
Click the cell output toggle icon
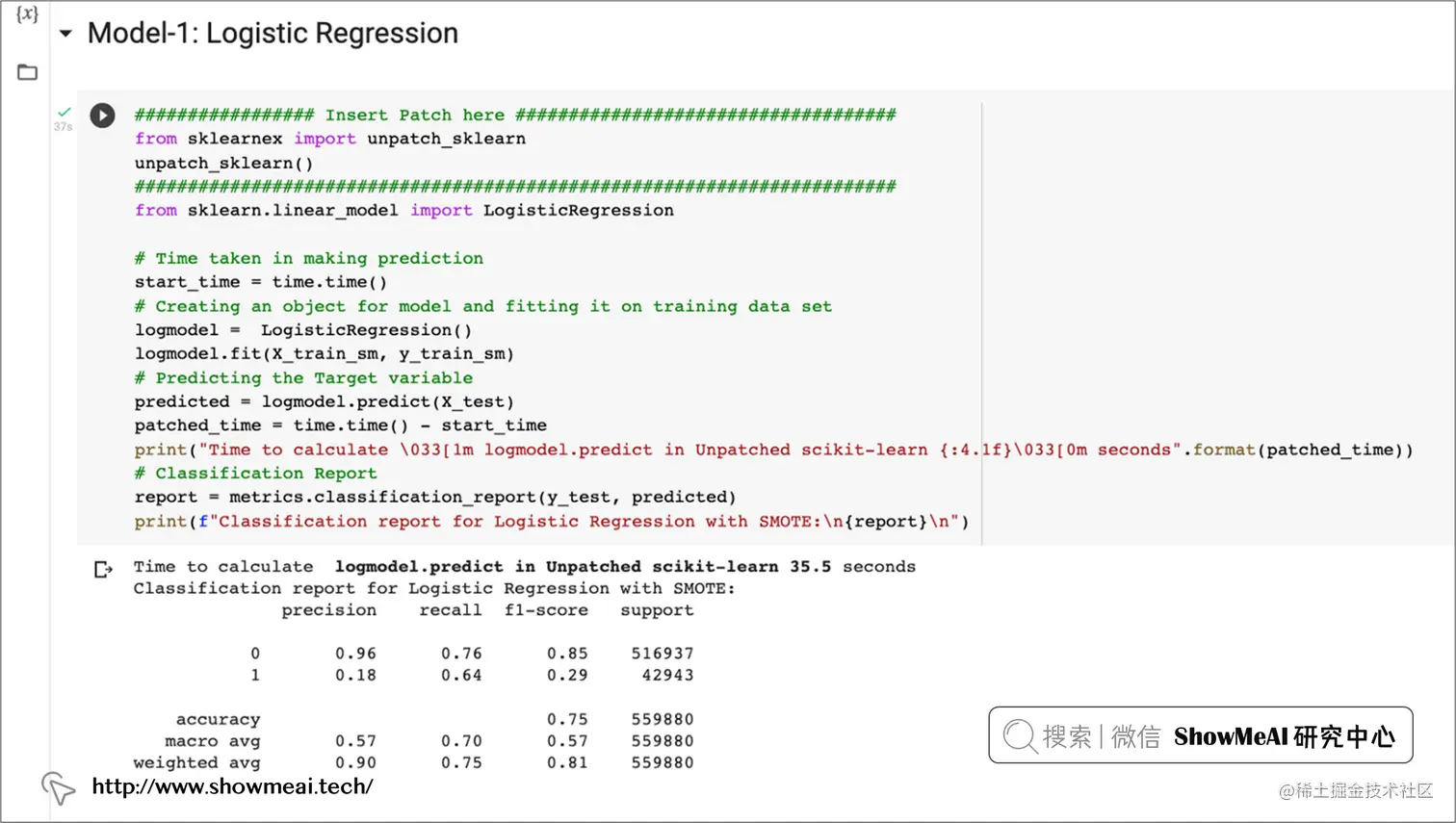pyautogui.click(x=103, y=569)
